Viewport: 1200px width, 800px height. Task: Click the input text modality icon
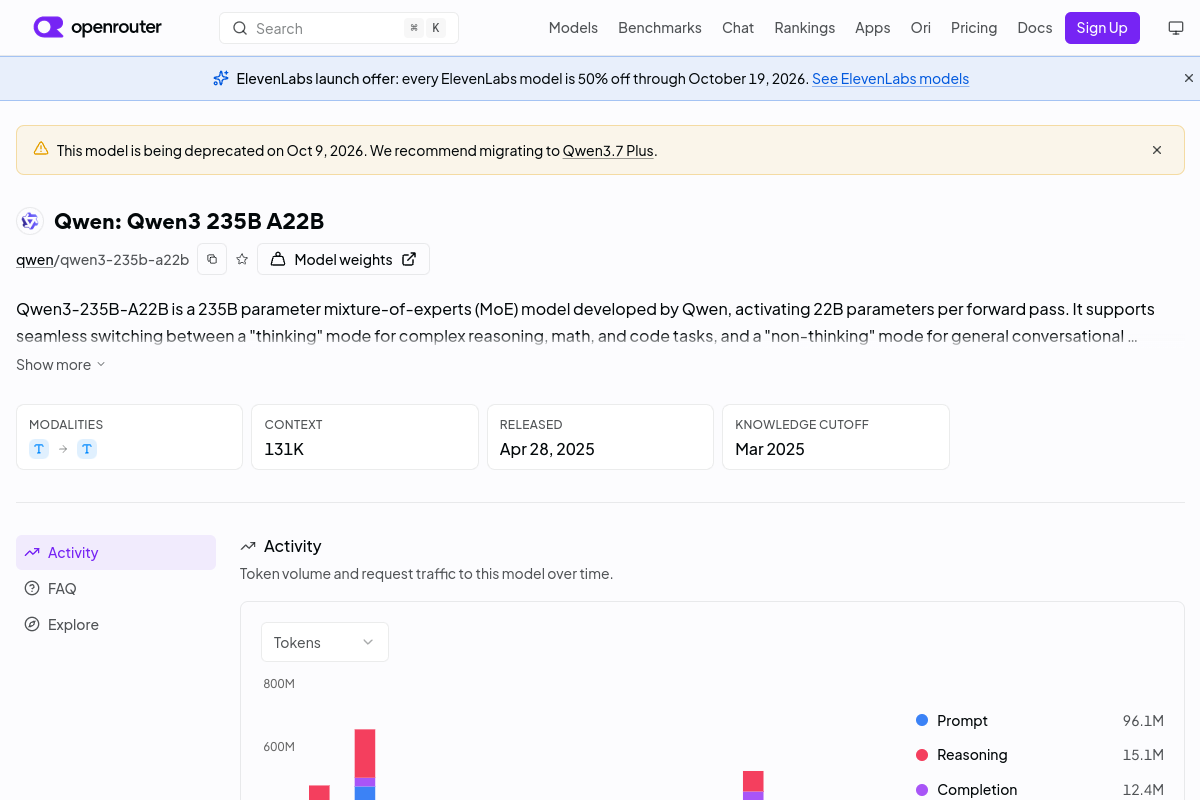[x=39, y=449]
